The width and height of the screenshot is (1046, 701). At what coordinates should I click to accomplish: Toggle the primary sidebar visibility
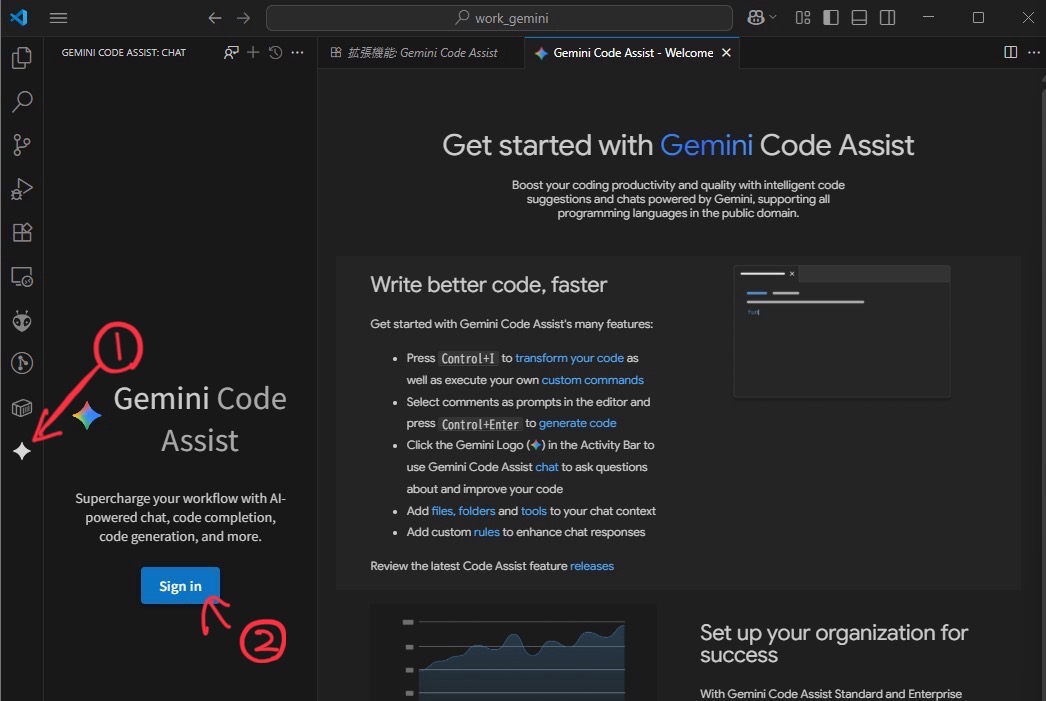click(830, 17)
